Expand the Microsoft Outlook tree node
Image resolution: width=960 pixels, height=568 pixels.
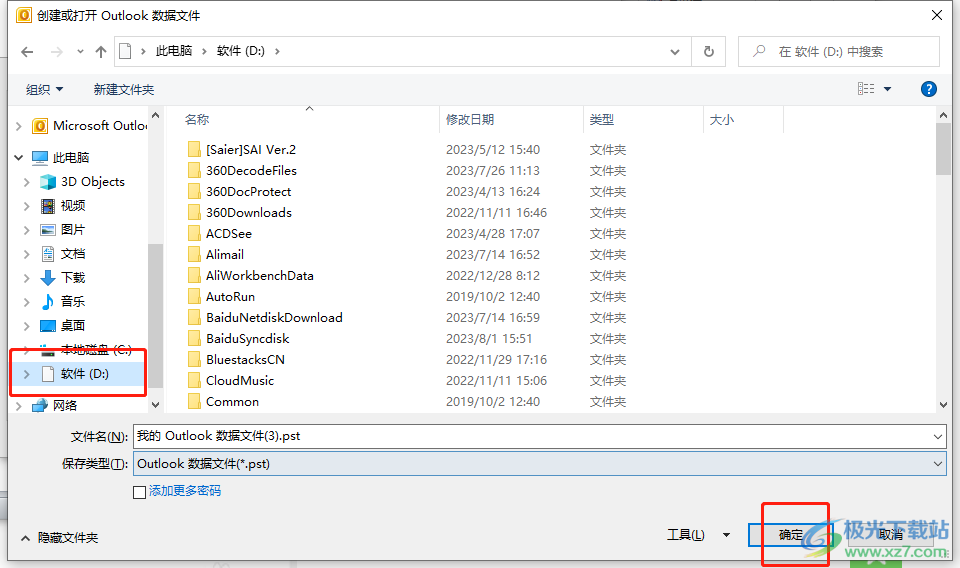18,126
